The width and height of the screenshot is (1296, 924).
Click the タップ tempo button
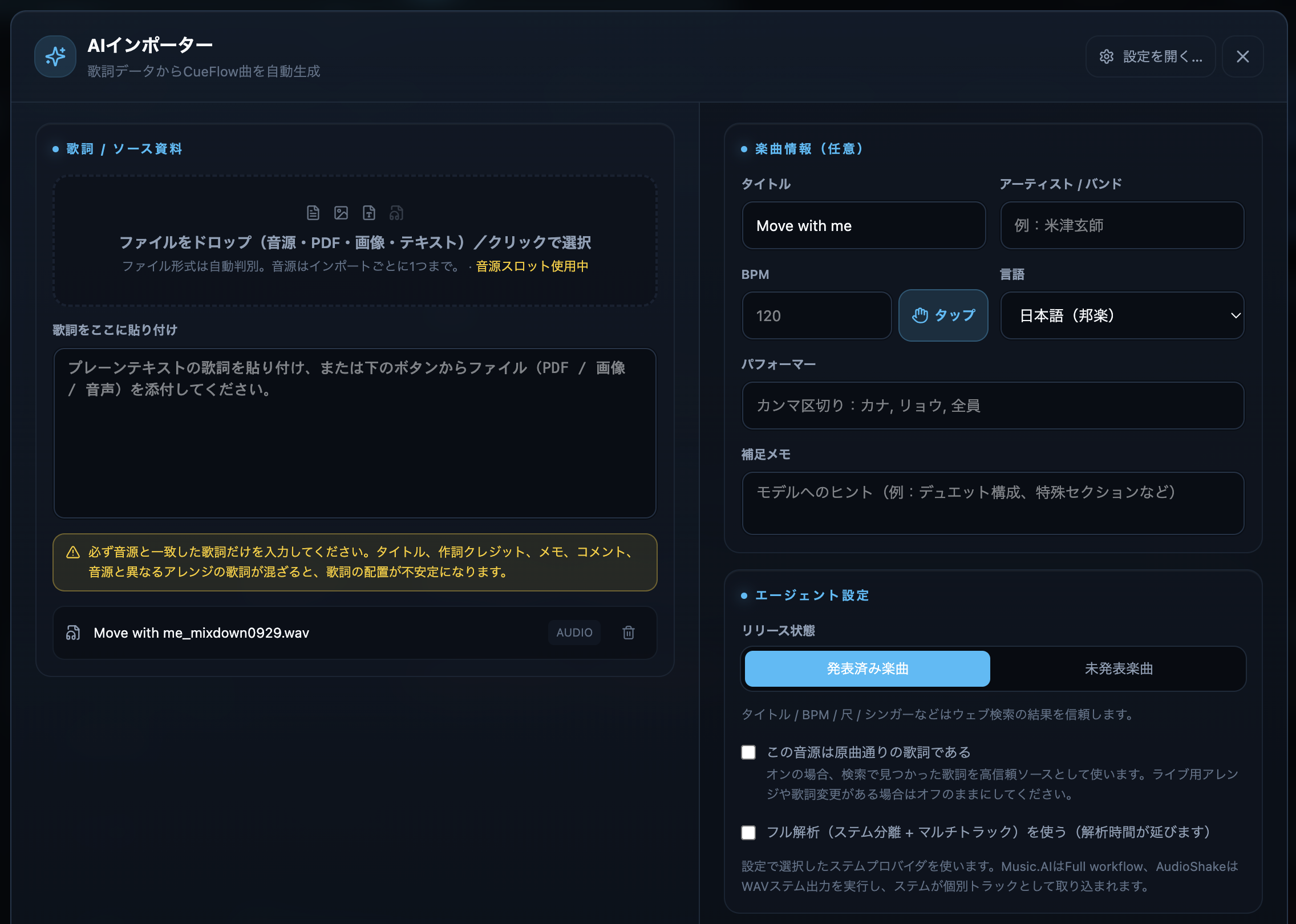(x=943, y=315)
